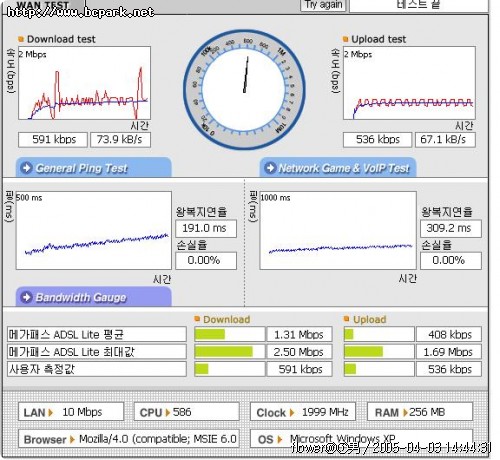Click the green 2.50 Mbps download bar
The image size is (500, 460).
coord(224,352)
